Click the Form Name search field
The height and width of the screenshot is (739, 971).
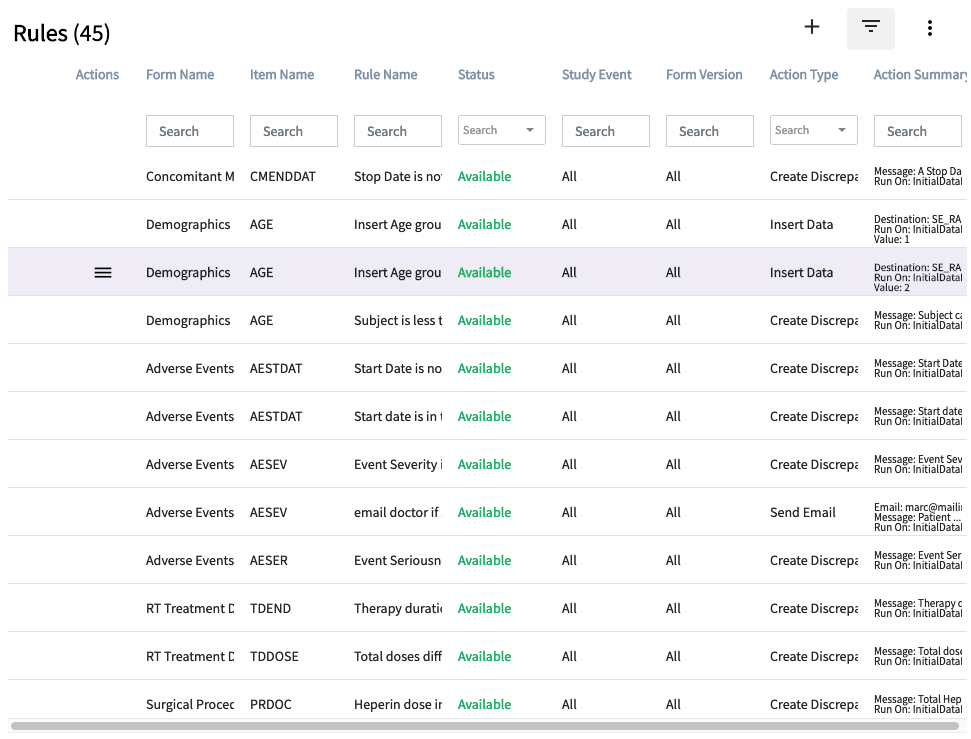pyautogui.click(x=189, y=131)
